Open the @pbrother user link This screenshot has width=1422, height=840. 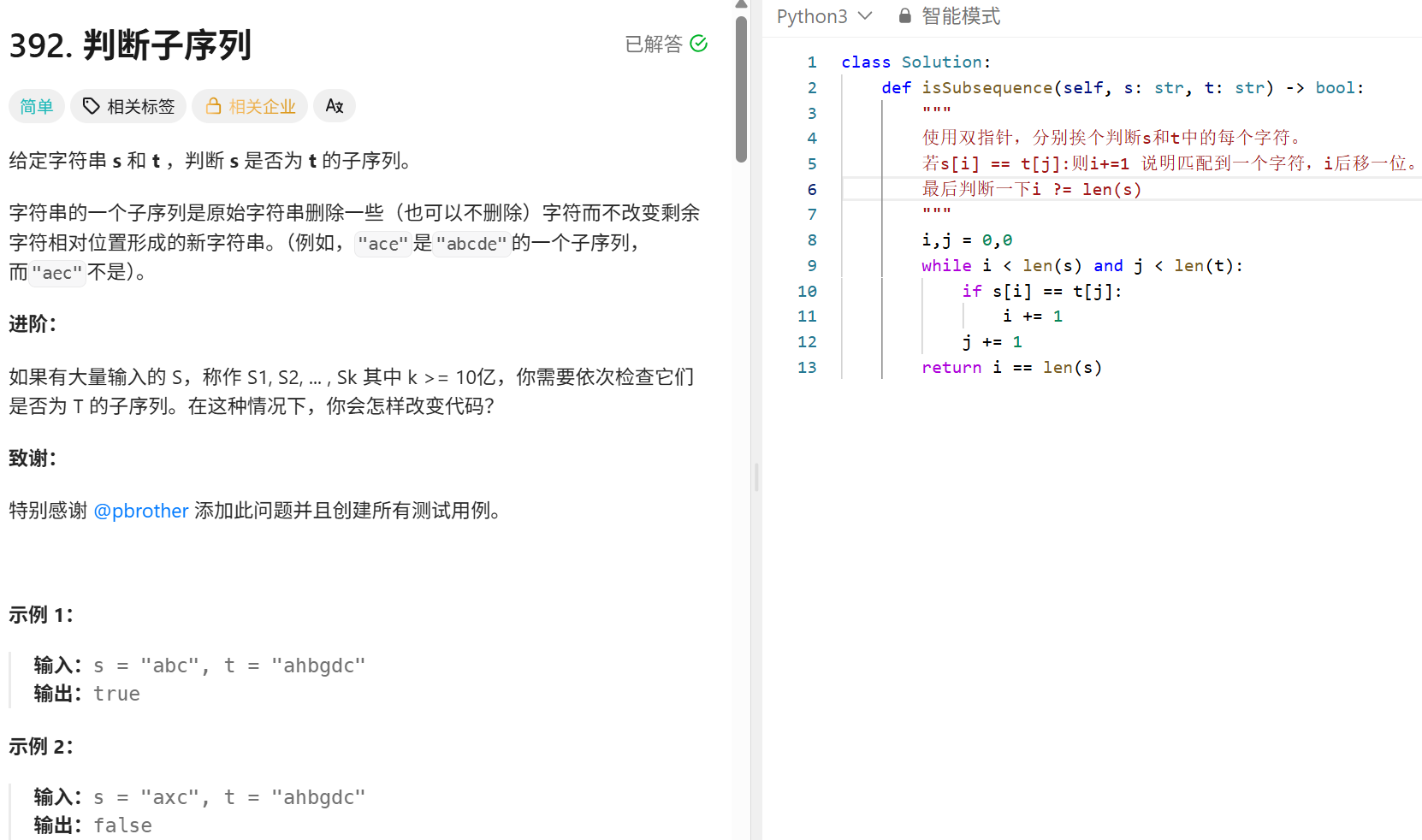coord(141,511)
